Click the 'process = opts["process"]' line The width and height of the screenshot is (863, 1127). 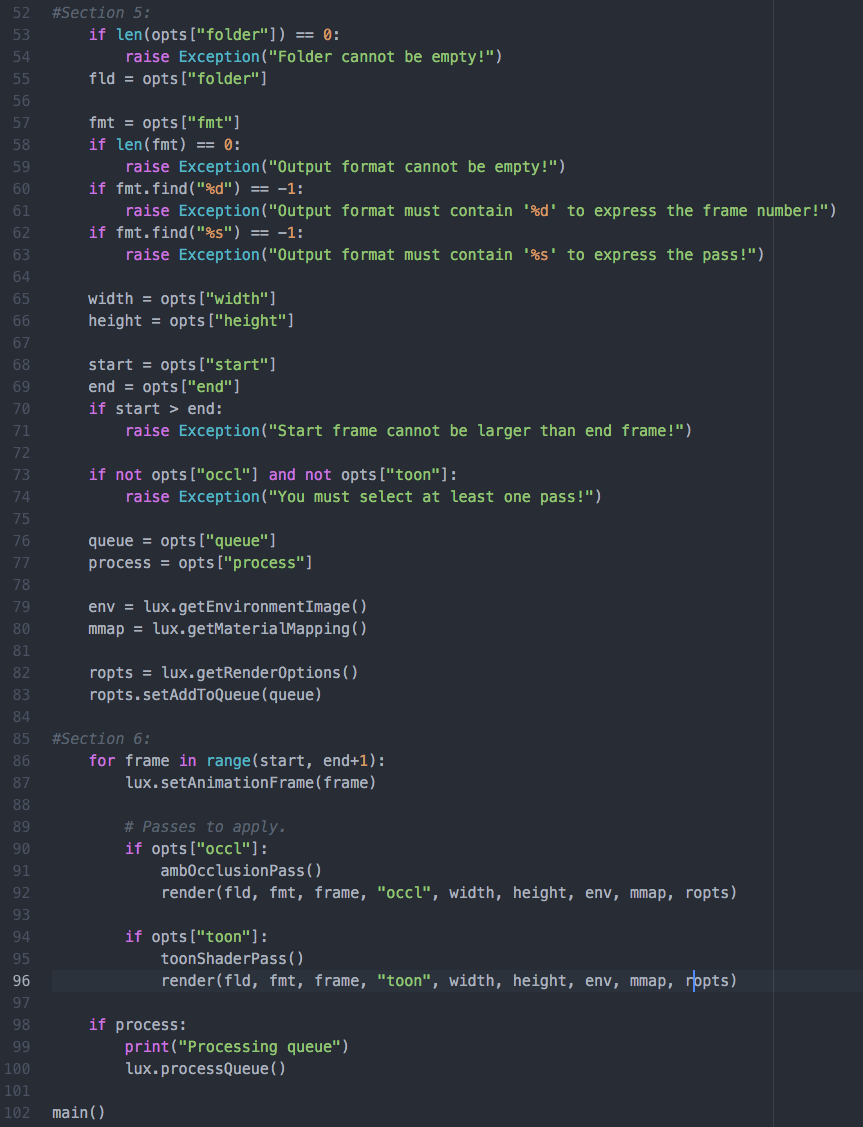pyautogui.click(x=200, y=563)
